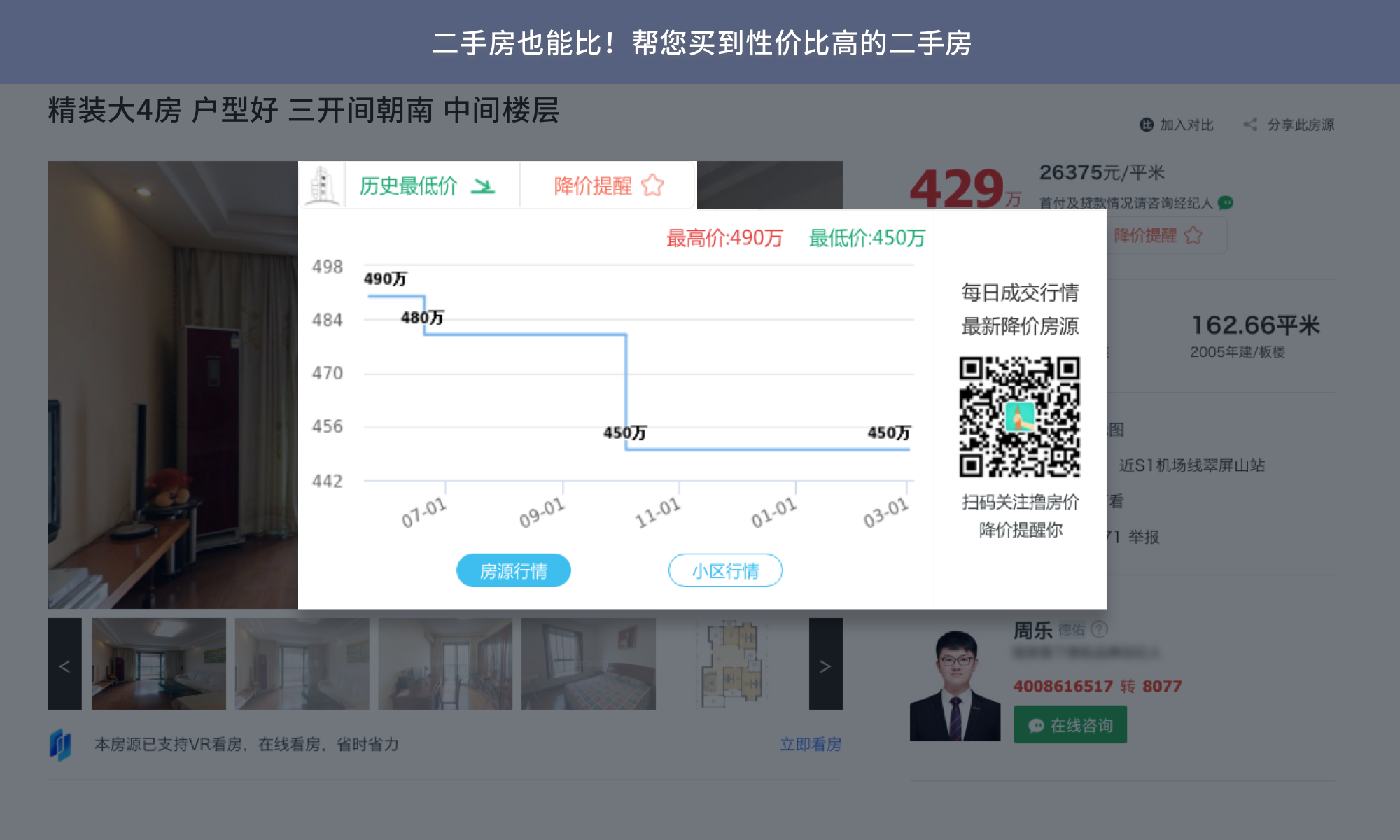This screenshot has height=840, width=1400.
Task: Click the 加入对比 compare icon
Action: pyautogui.click(x=1146, y=125)
